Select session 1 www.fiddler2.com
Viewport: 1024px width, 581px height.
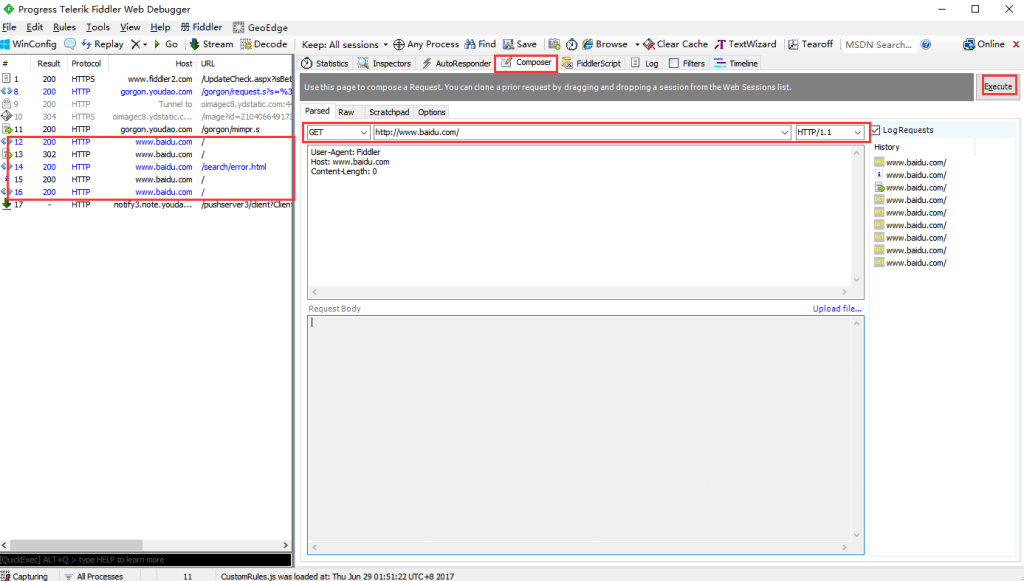pos(146,79)
